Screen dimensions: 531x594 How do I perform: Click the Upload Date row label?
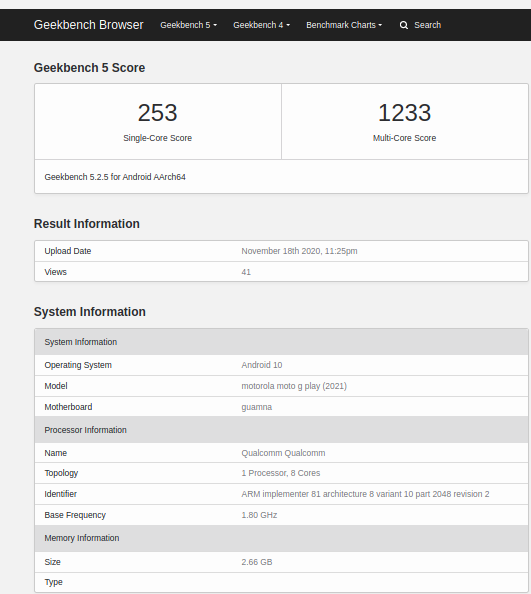[x=68, y=251]
